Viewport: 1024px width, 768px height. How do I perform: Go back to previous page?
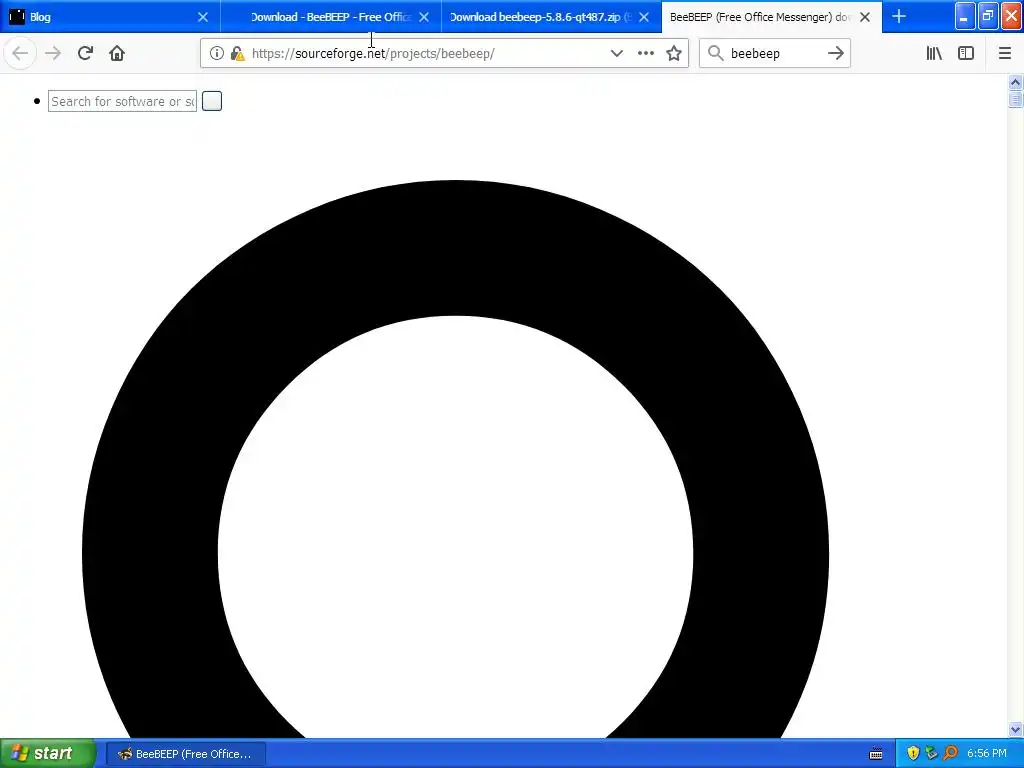[20, 53]
